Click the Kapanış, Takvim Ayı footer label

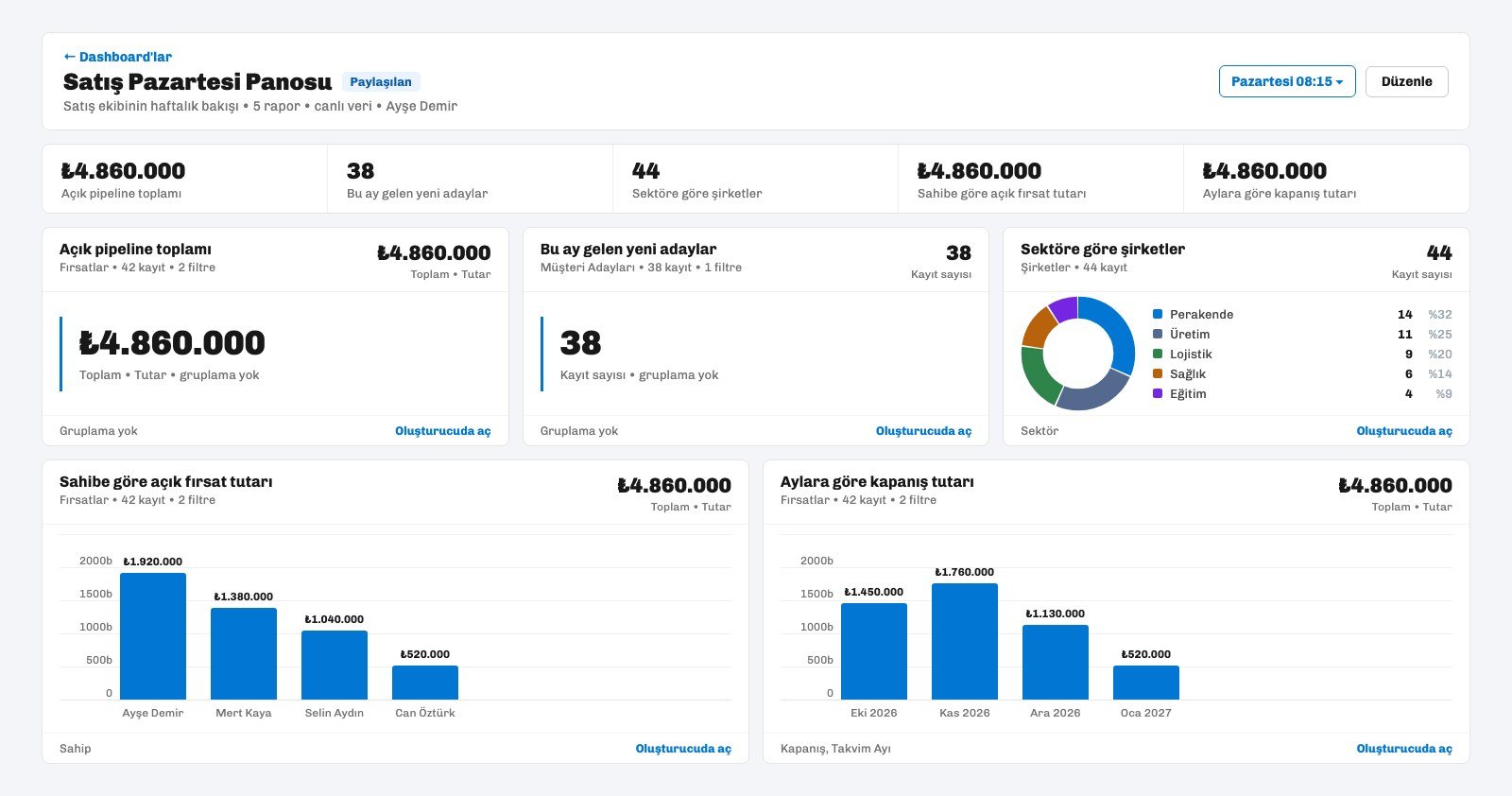click(835, 749)
